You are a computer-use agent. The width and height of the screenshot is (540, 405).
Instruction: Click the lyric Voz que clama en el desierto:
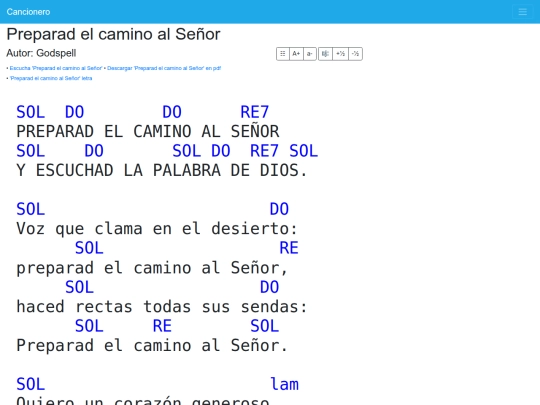157,229
